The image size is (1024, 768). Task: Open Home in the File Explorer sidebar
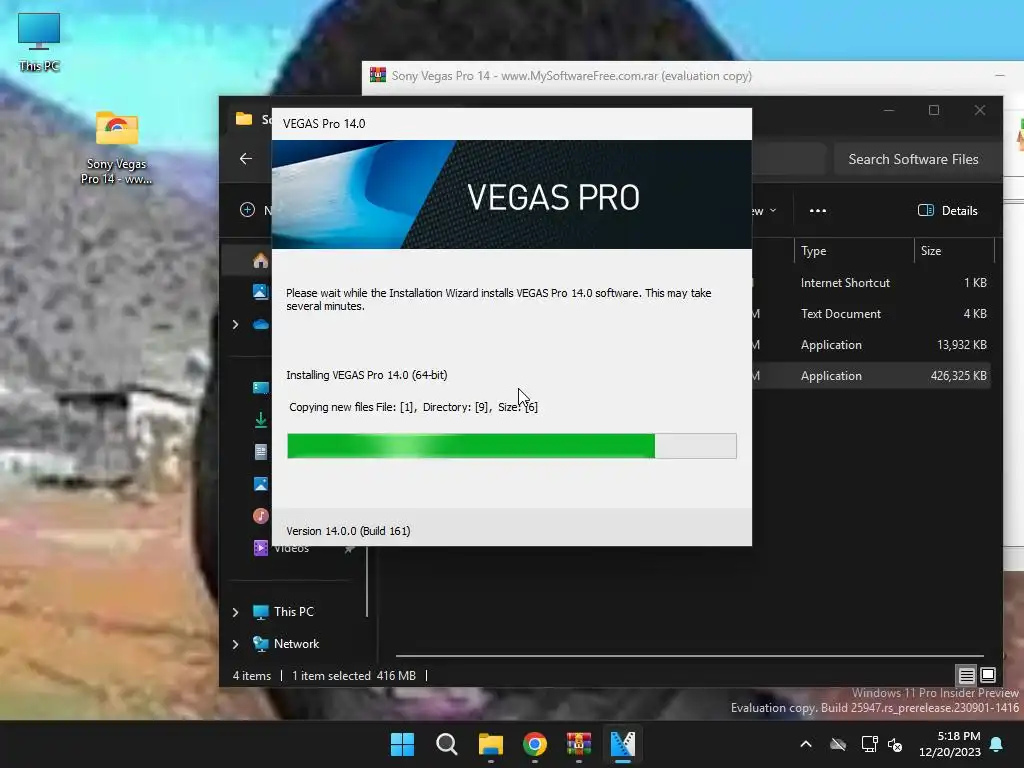[261, 261]
